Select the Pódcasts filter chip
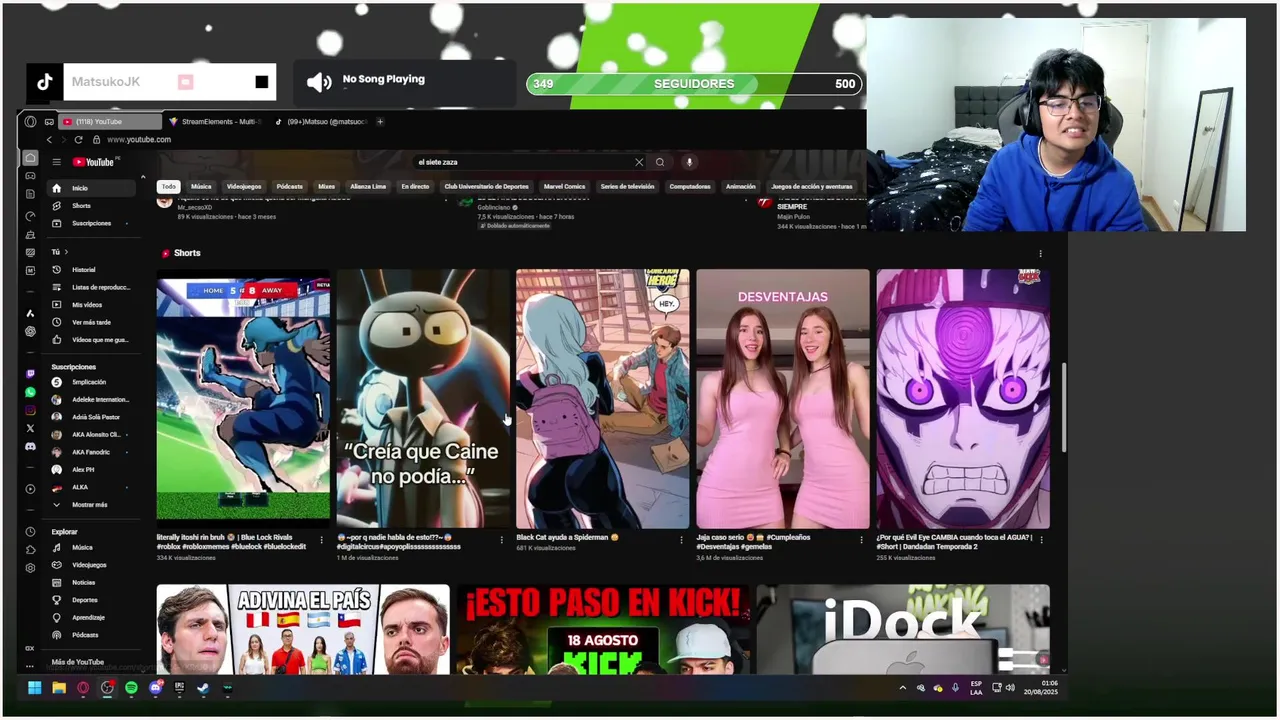The width and height of the screenshot is (1280, 720). coord(290,187)
